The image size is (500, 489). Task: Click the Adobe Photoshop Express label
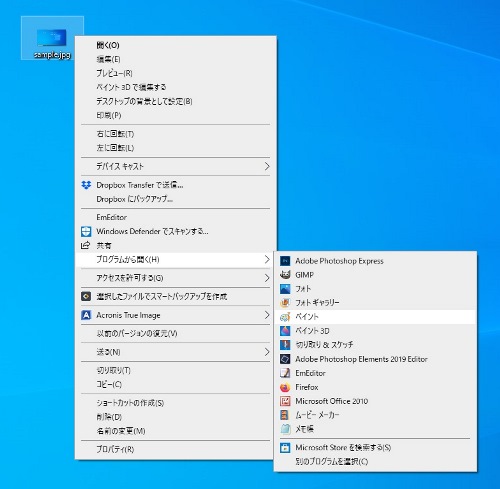339,261
